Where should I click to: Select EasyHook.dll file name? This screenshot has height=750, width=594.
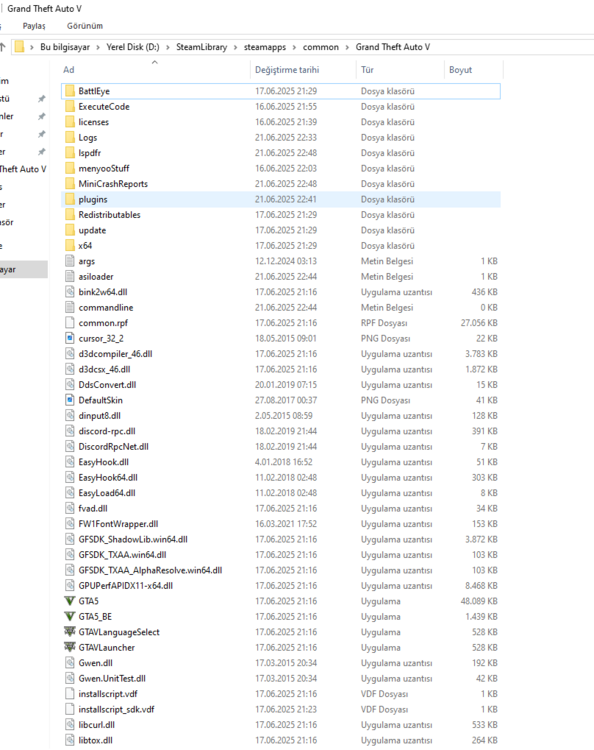(x=103, y=462)
